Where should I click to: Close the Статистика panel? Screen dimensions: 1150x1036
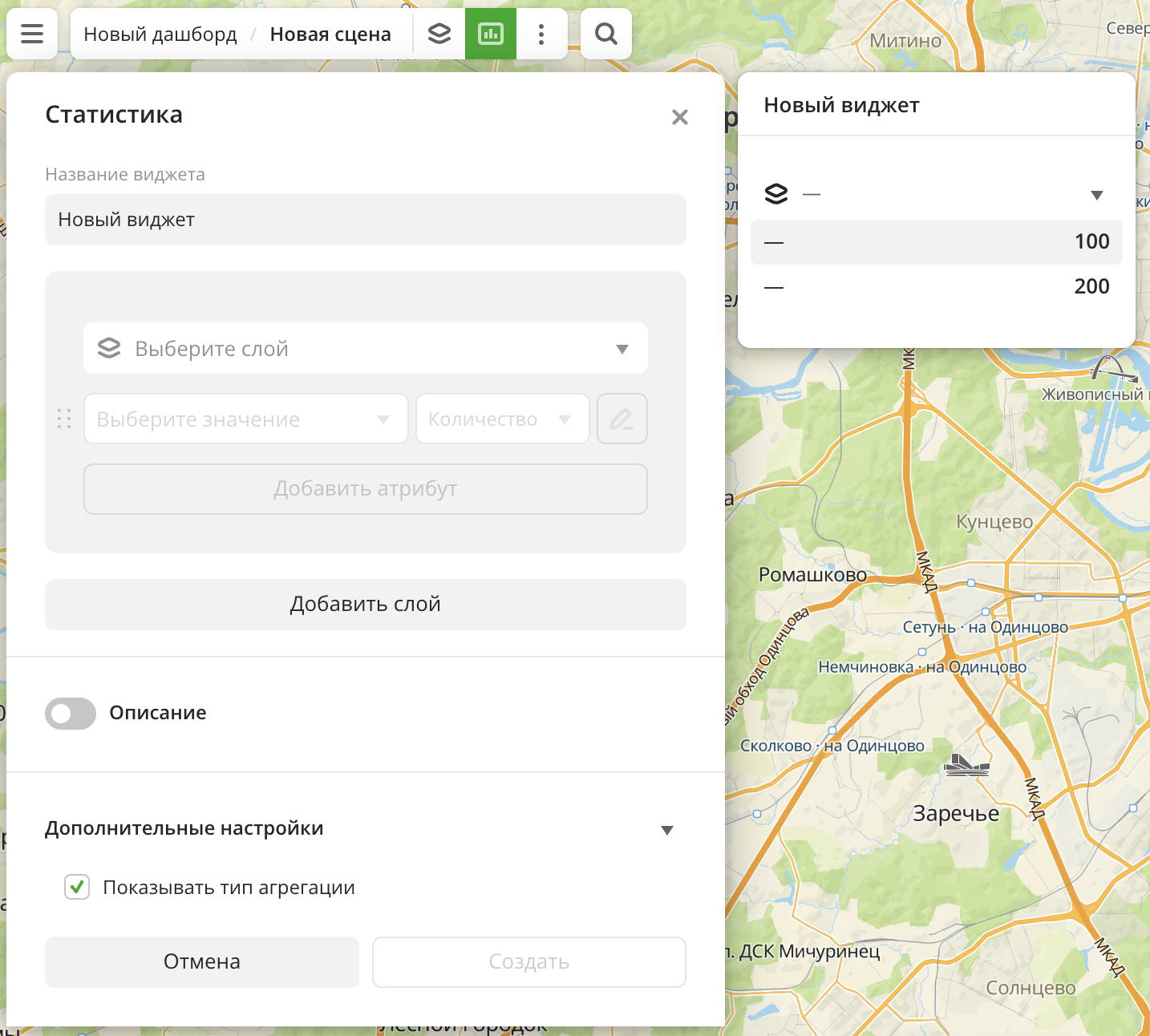coord(680,117)
